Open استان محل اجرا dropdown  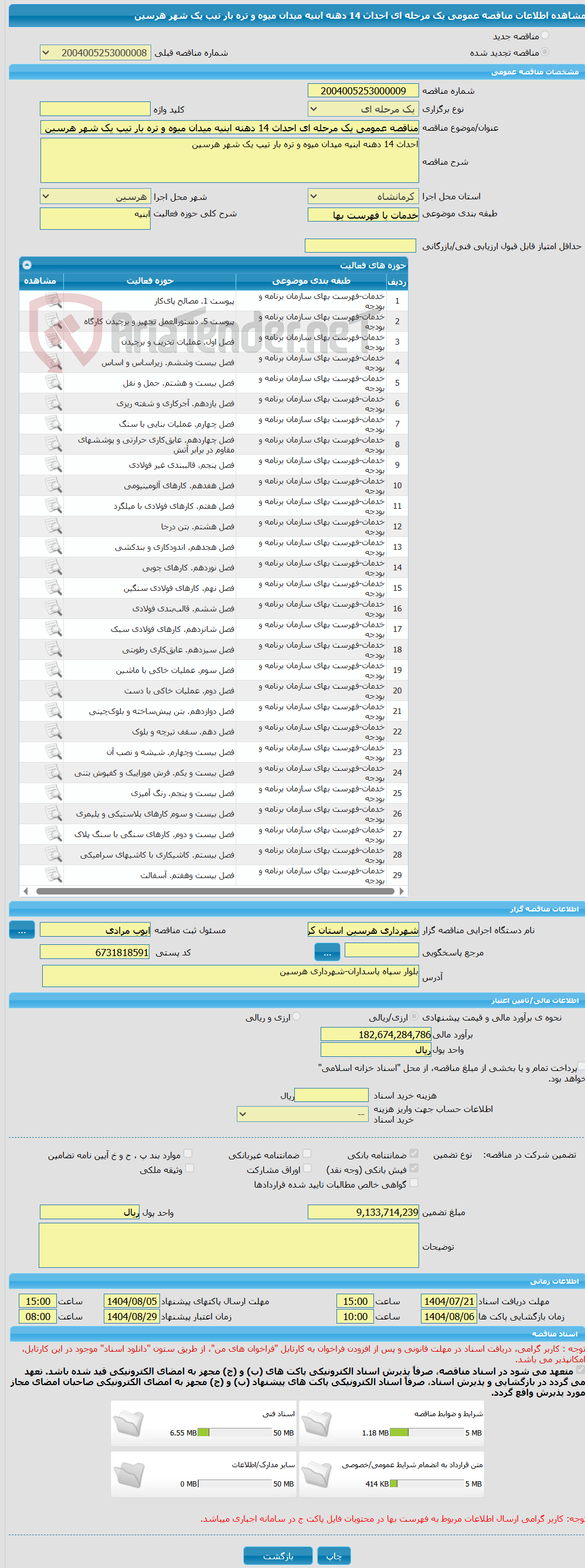[x=363, y=196]
